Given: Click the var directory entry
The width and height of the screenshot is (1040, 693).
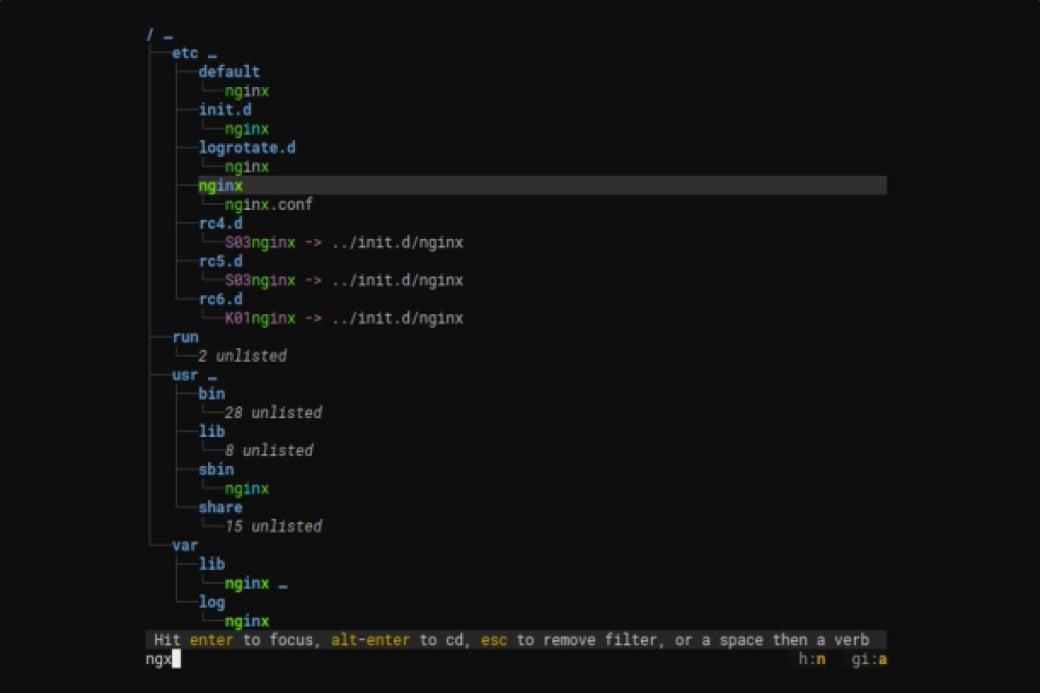Looking at the screenshot, I should point(185,546).
